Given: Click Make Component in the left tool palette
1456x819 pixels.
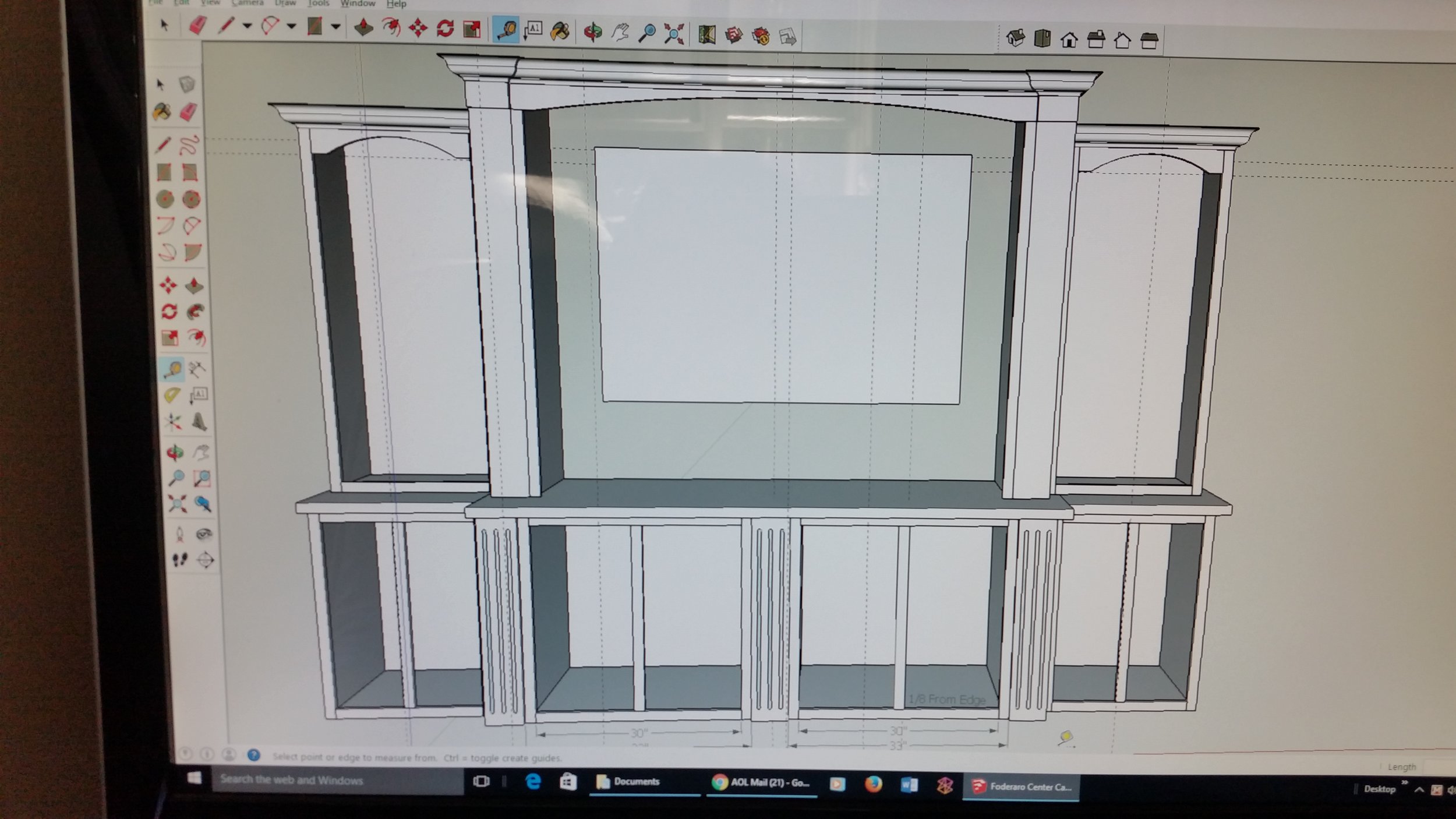Looking at the screenshot, I should click(187, 85).
